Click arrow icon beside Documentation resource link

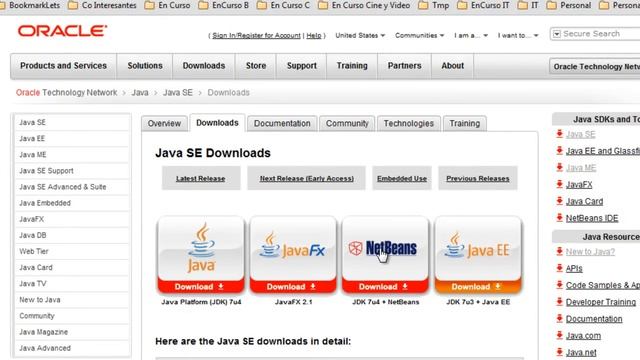[560, 318]
